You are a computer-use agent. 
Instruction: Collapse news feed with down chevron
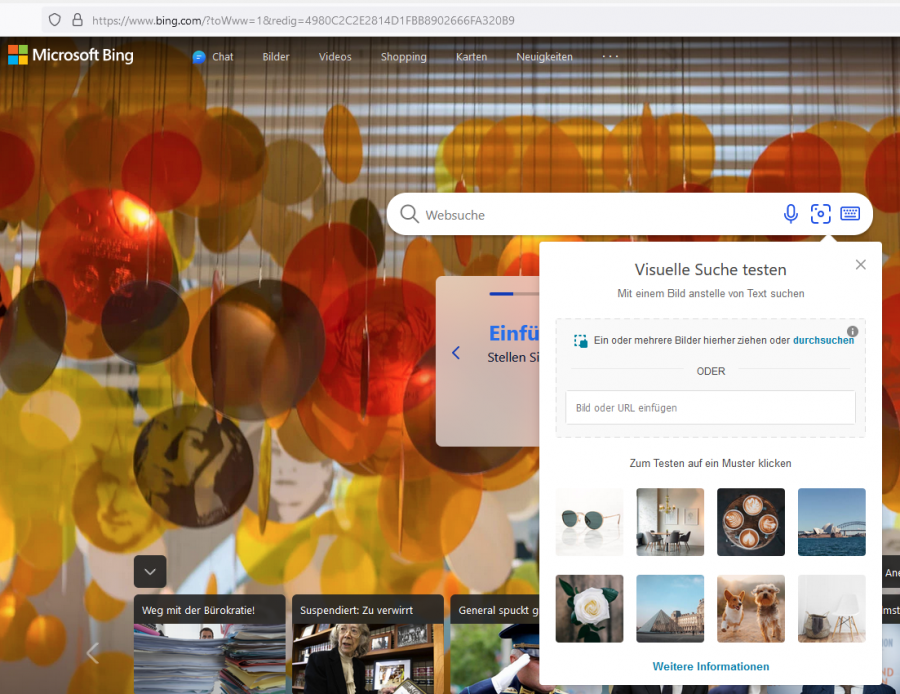[x=150, y=571]
